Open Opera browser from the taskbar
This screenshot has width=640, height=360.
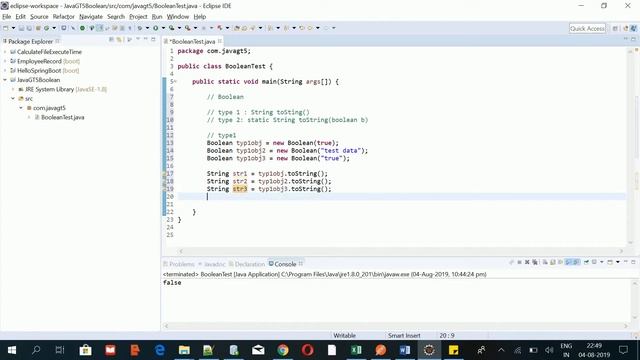pyautogui.click(x=307, y=350)
